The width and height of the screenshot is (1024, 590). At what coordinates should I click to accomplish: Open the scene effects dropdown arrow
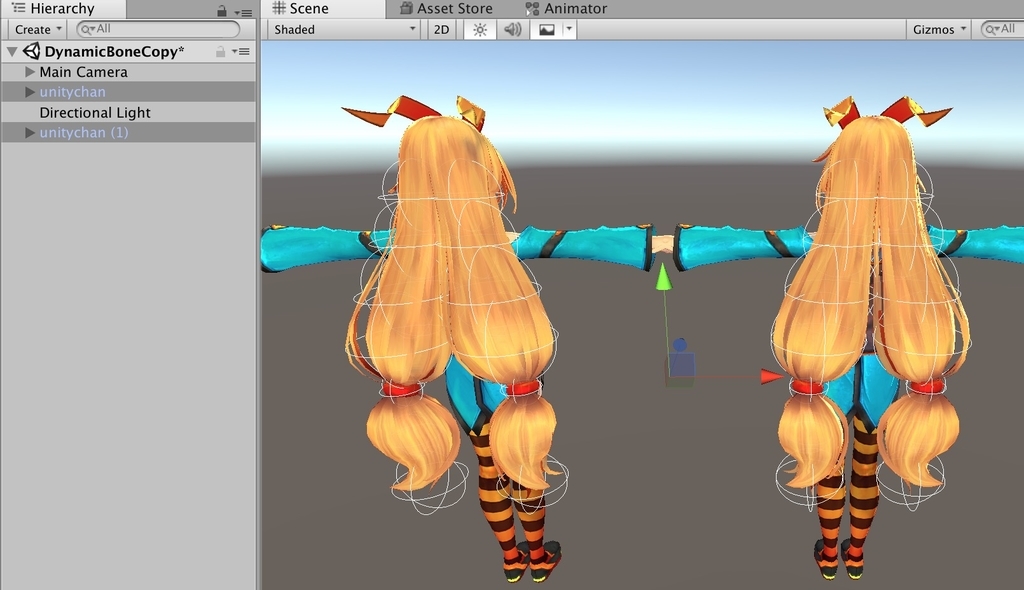[x=569, y=29]
